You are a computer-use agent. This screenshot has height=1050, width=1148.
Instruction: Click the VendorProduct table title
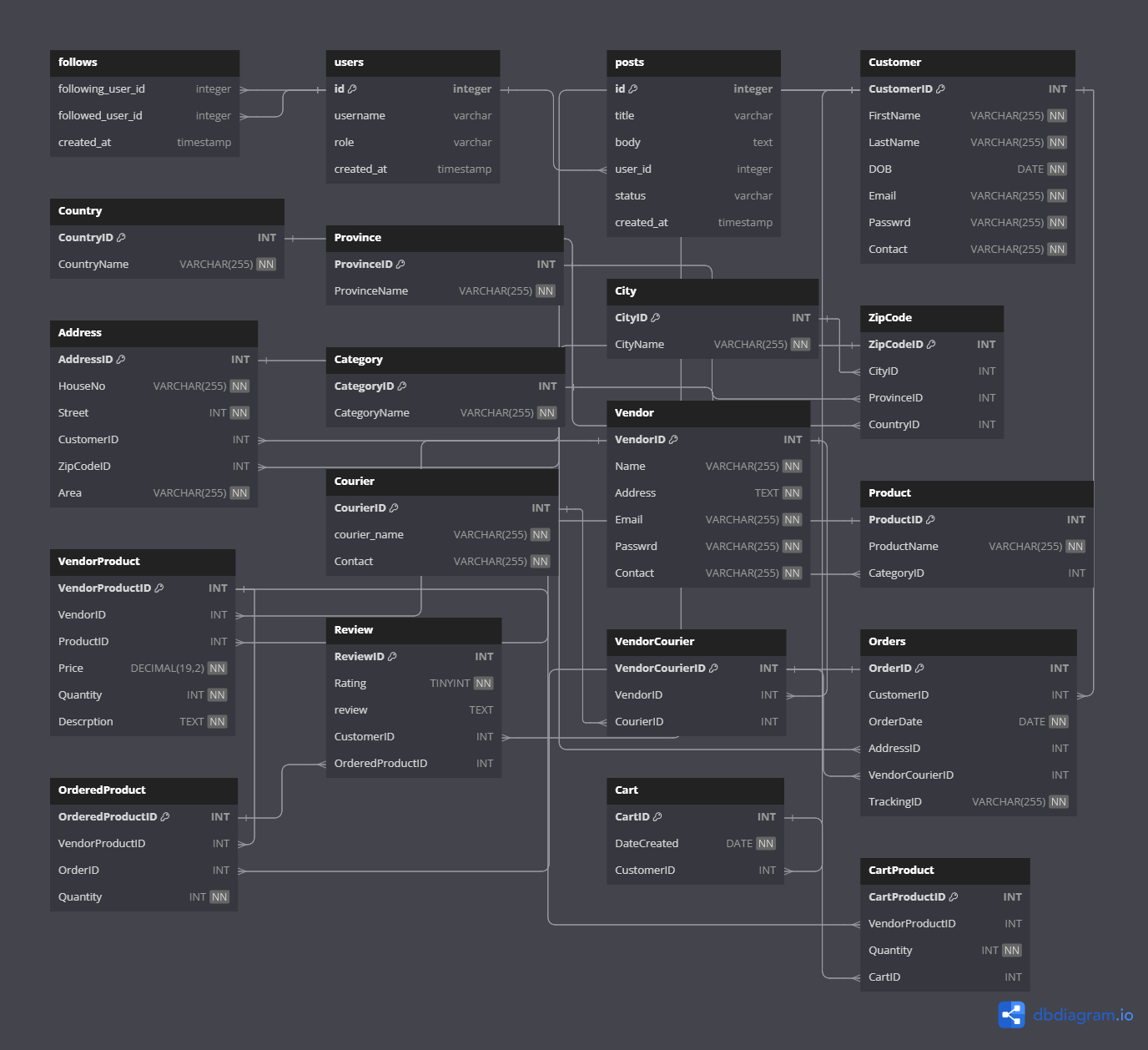click(x=99, y=562)
